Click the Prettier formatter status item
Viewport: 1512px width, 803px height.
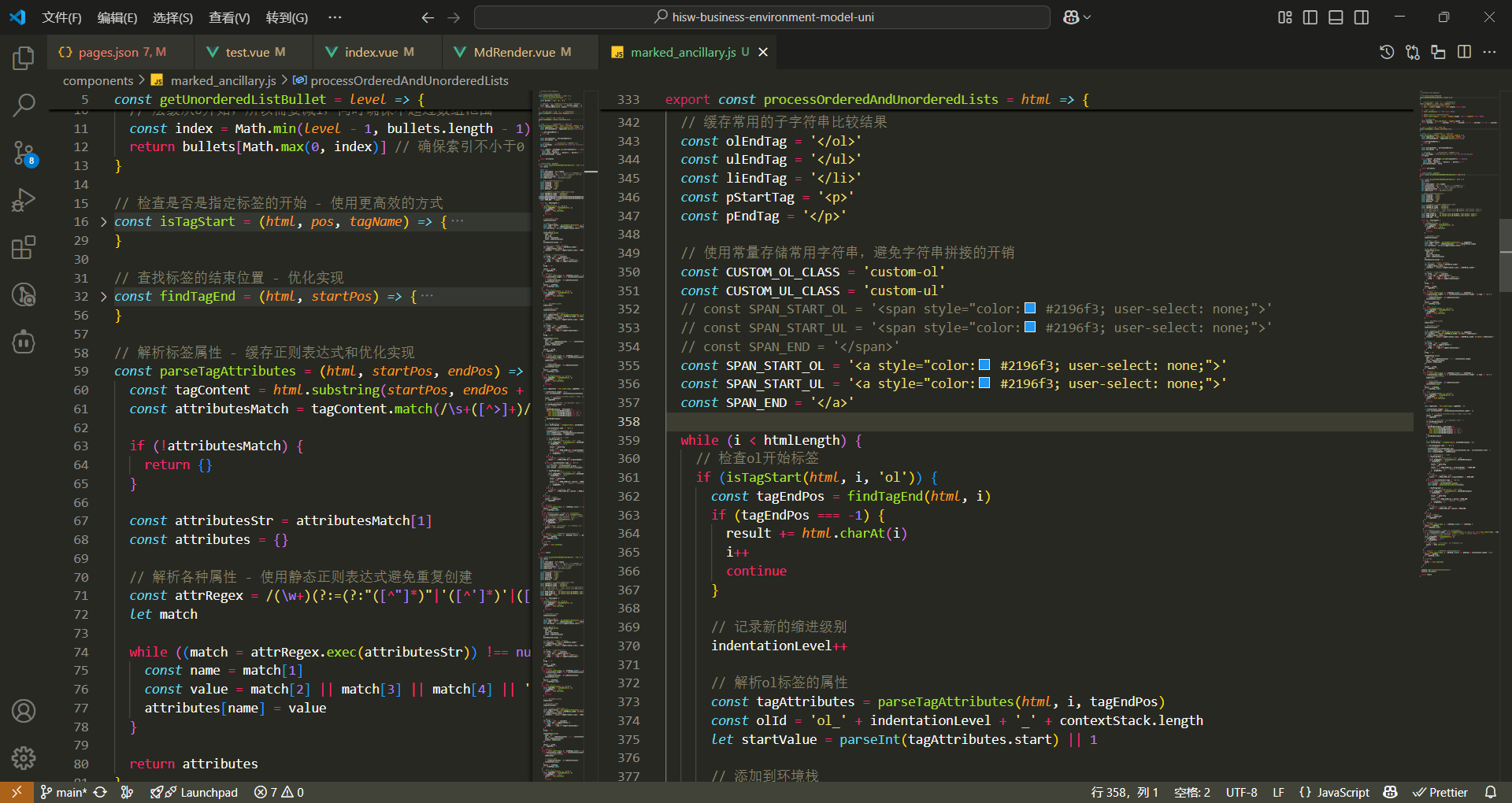pyautogui.click(x=1440, y=792)
